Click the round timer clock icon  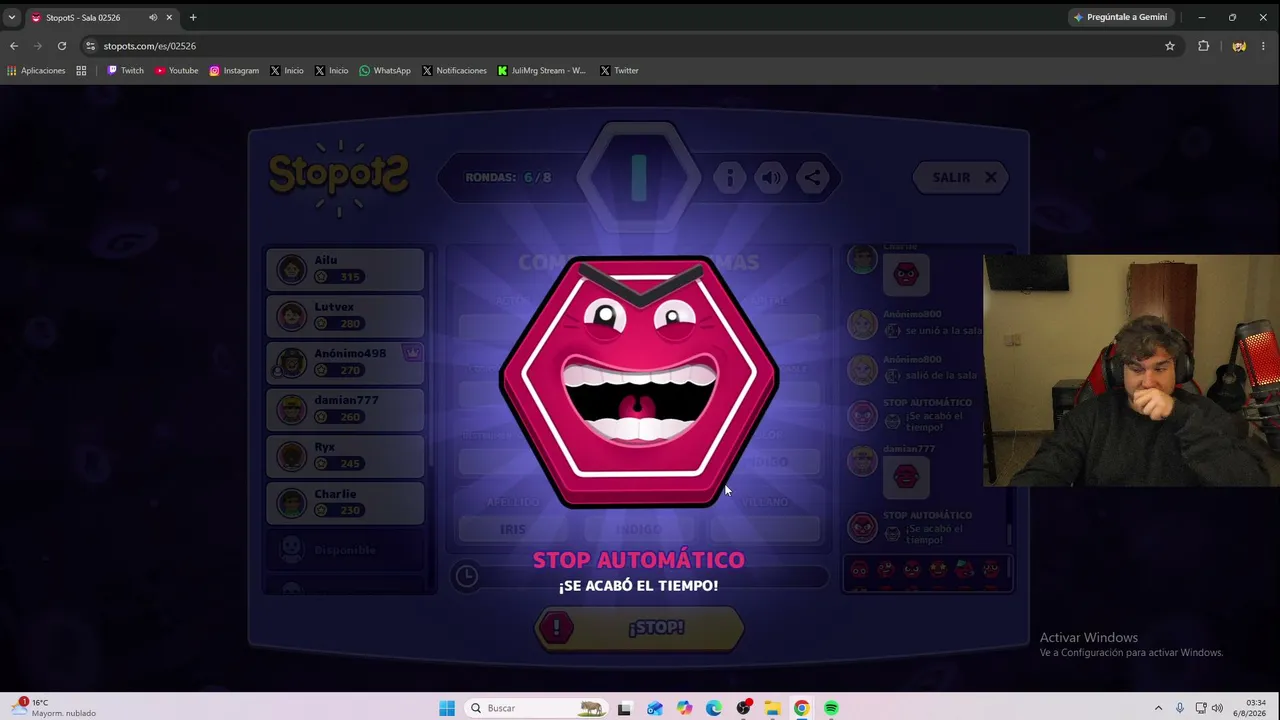click(465, 575)
